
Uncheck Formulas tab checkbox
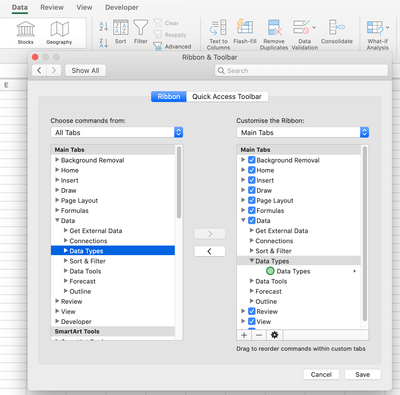tap(252, 210)
